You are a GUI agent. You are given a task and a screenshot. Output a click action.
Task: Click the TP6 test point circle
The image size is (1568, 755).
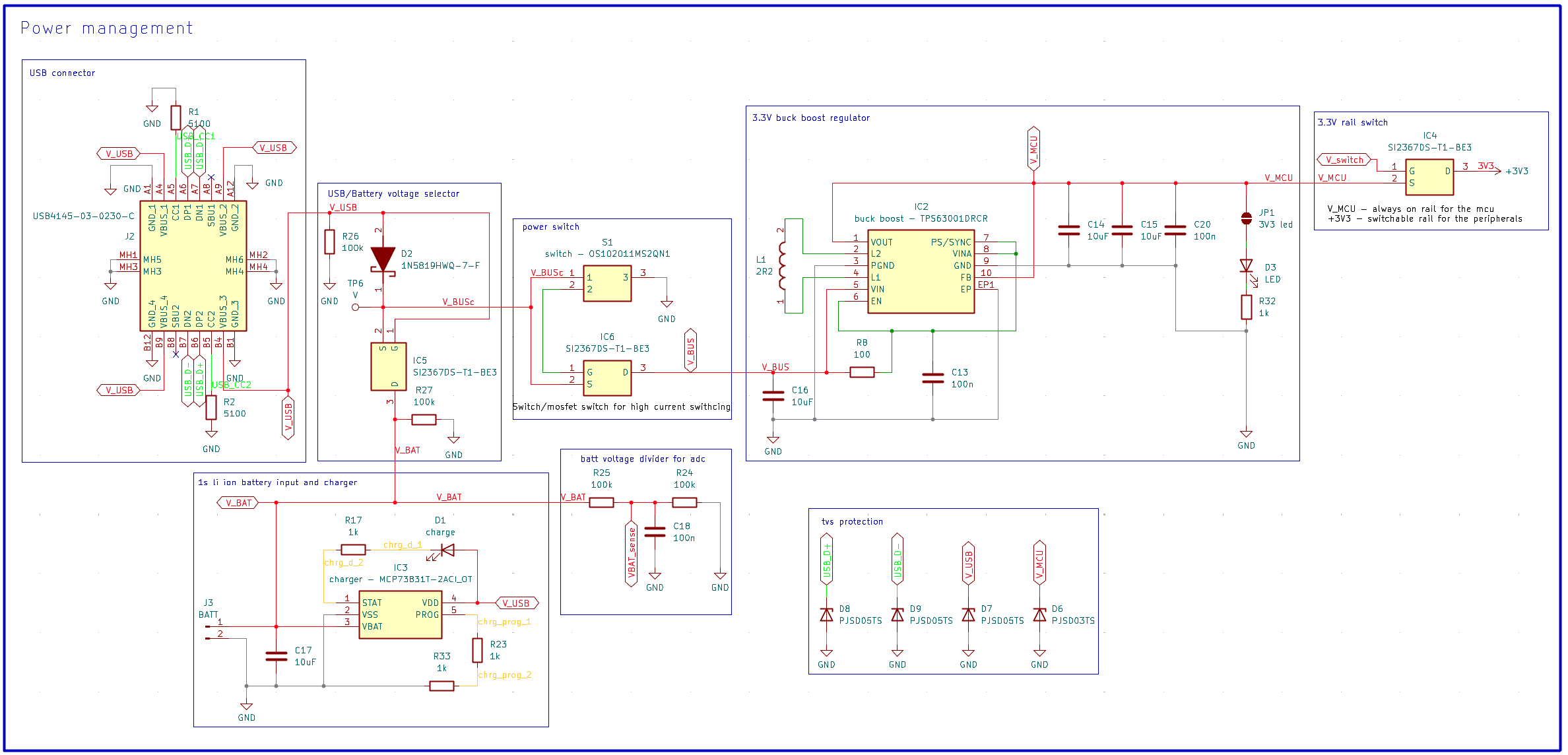(x=356, y=307)
